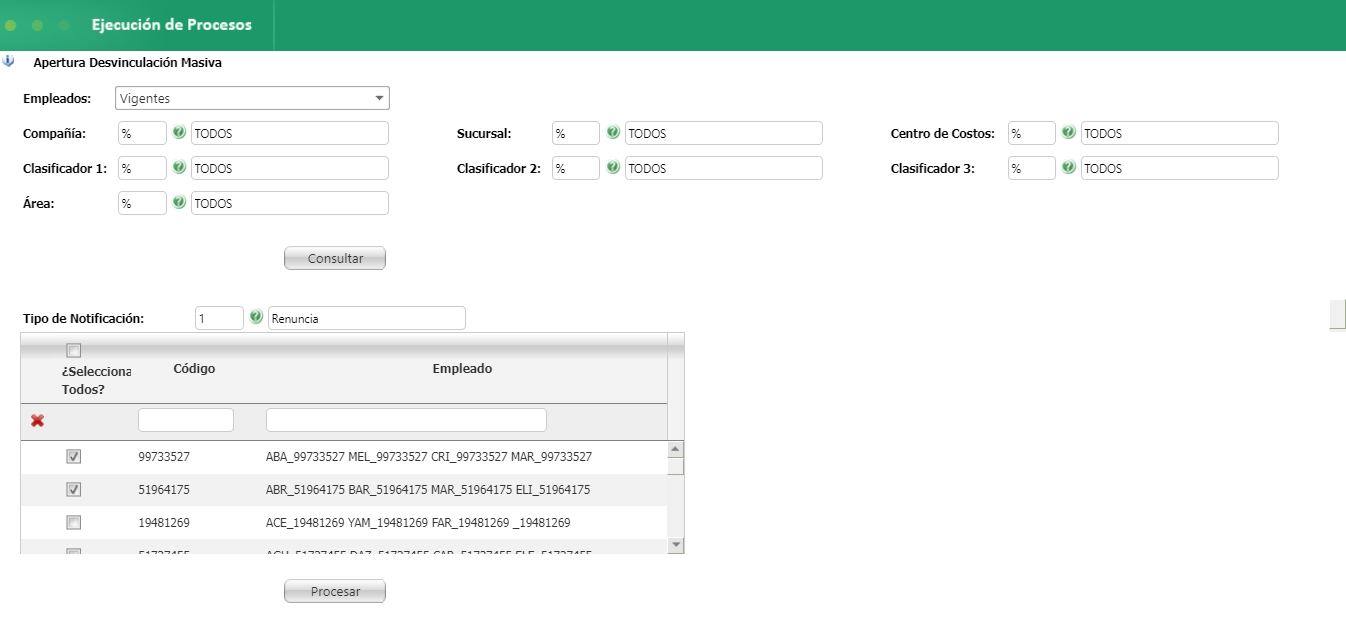Click Compañía code input with %
This screenshot has height=627, width=1346.
click(142, 133)
